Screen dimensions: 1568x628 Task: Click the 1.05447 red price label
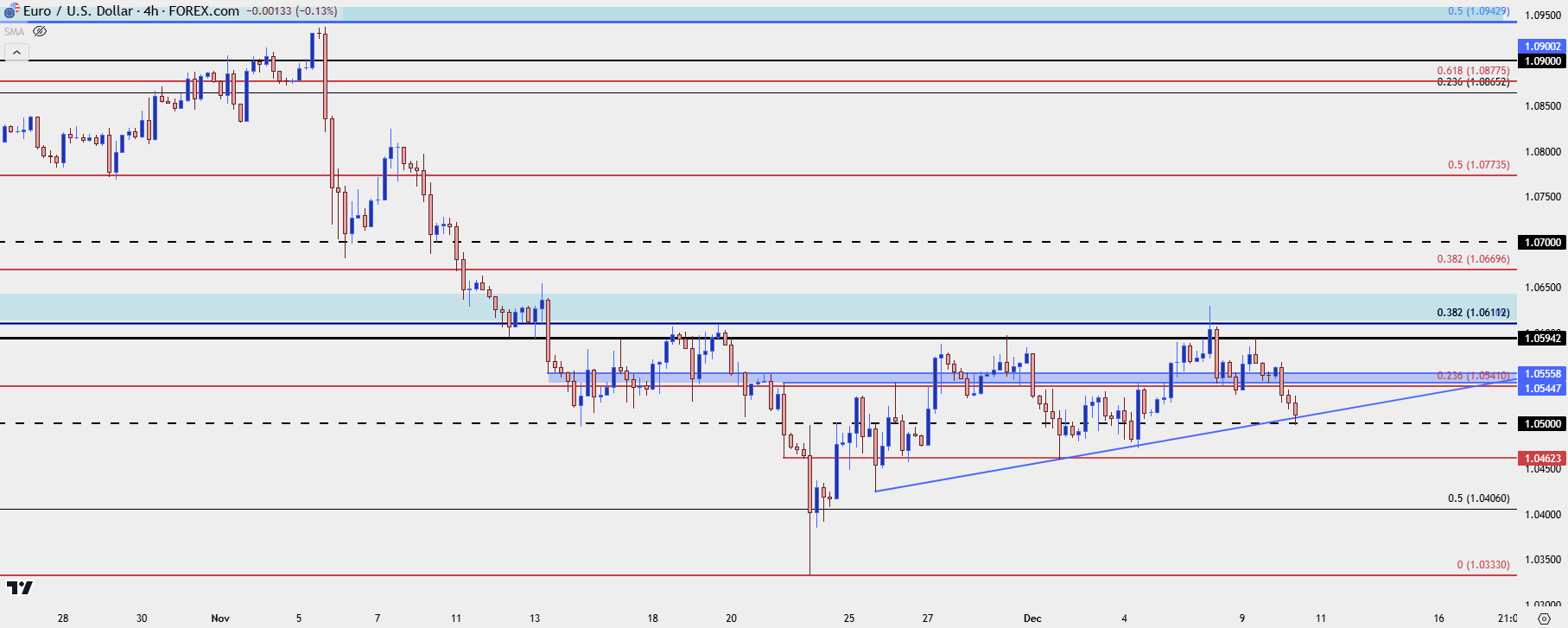(x=1542, y=389)
